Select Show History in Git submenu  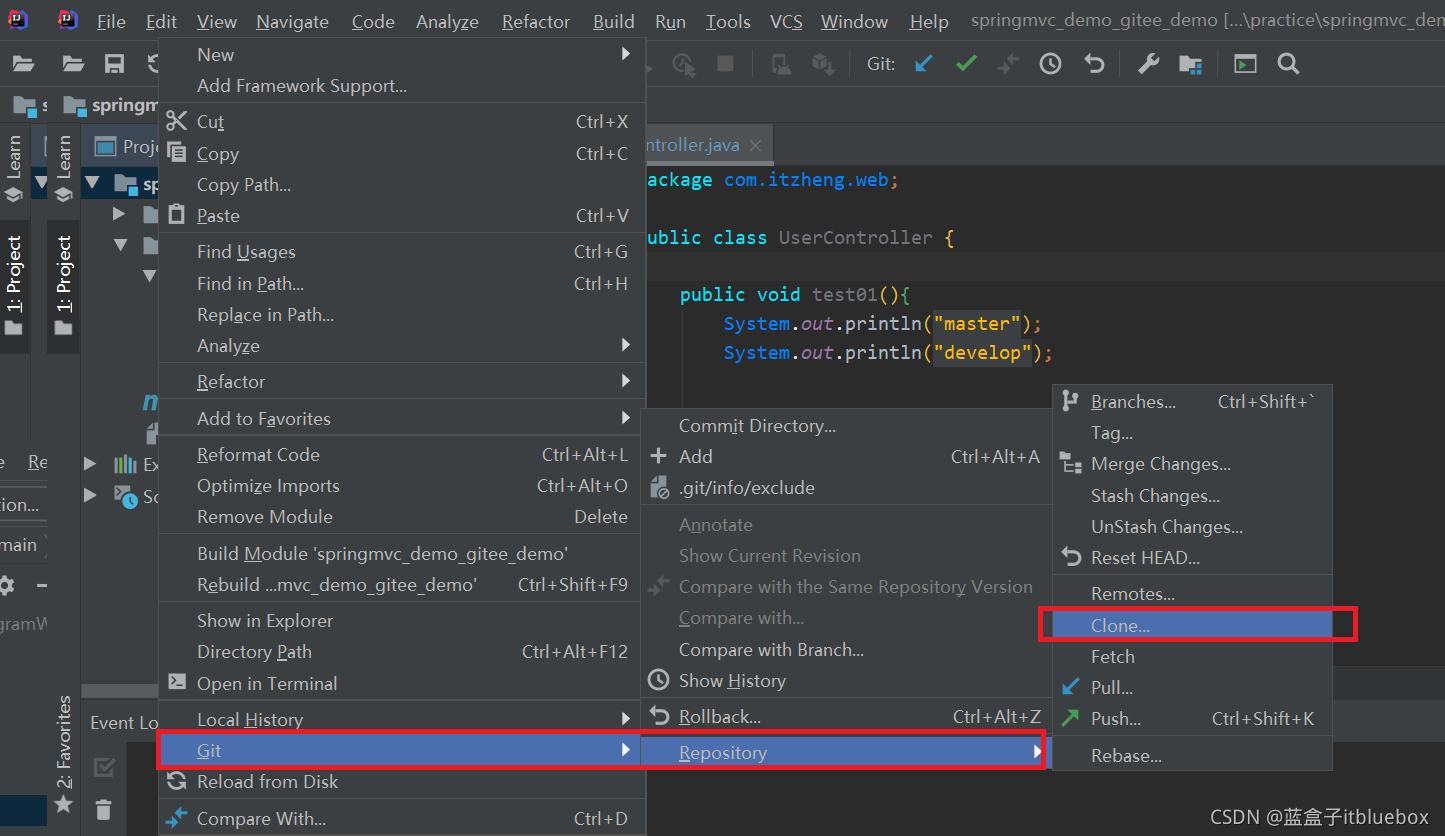[x=846, y=681]
